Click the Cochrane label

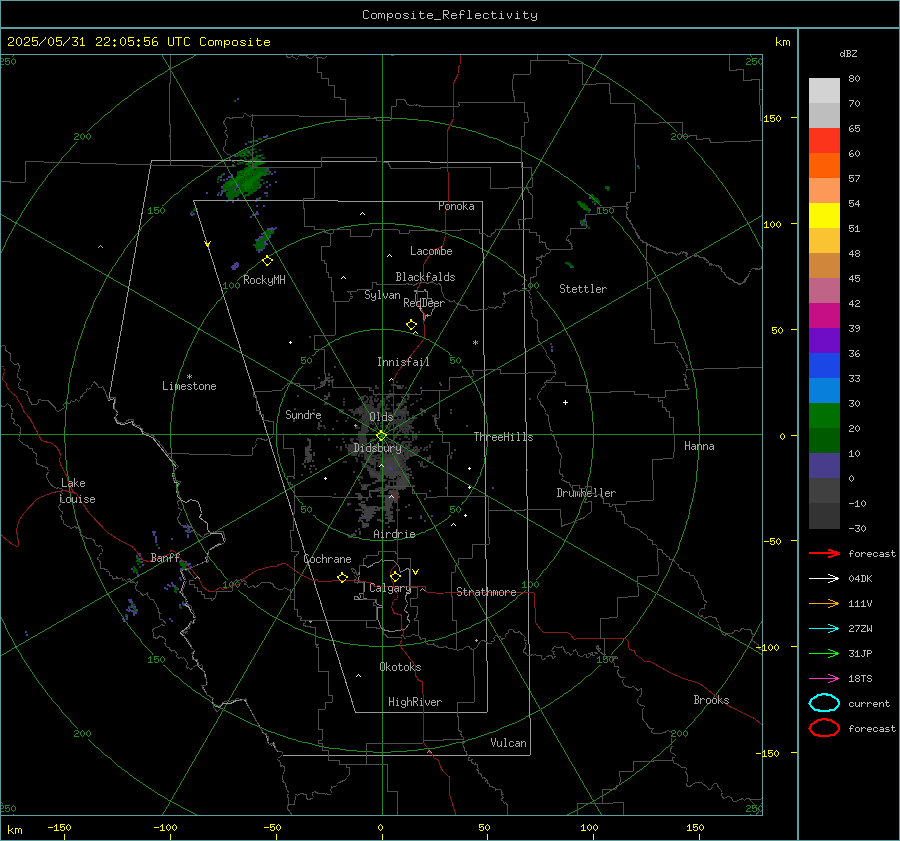click(x=327, y=559)
